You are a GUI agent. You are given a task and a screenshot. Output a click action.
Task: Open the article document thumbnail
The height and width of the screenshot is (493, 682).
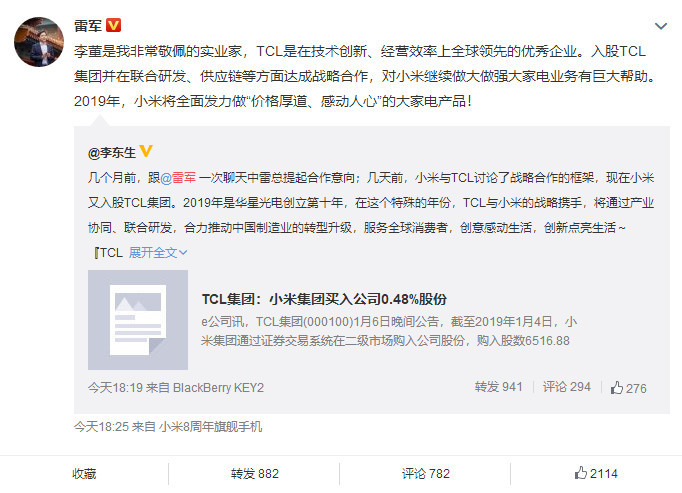tap(138, 320)
